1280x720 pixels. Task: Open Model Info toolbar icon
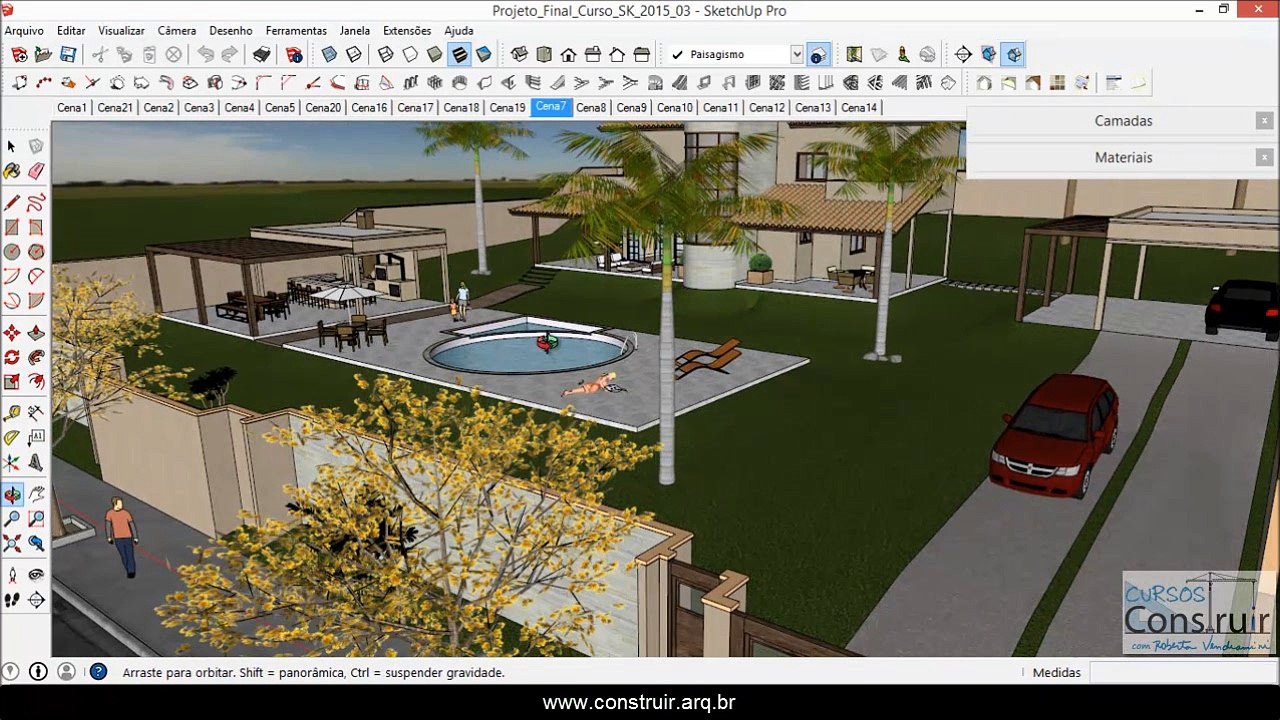tap(294, 54)
